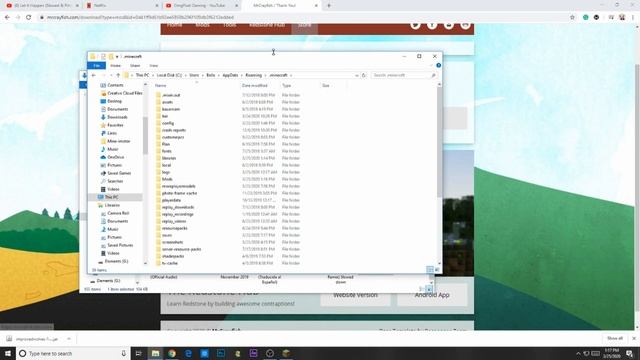The width and height of the screenshot is (640, 360).
Task: Open Windows Start menu
Action: pos(8,353)
